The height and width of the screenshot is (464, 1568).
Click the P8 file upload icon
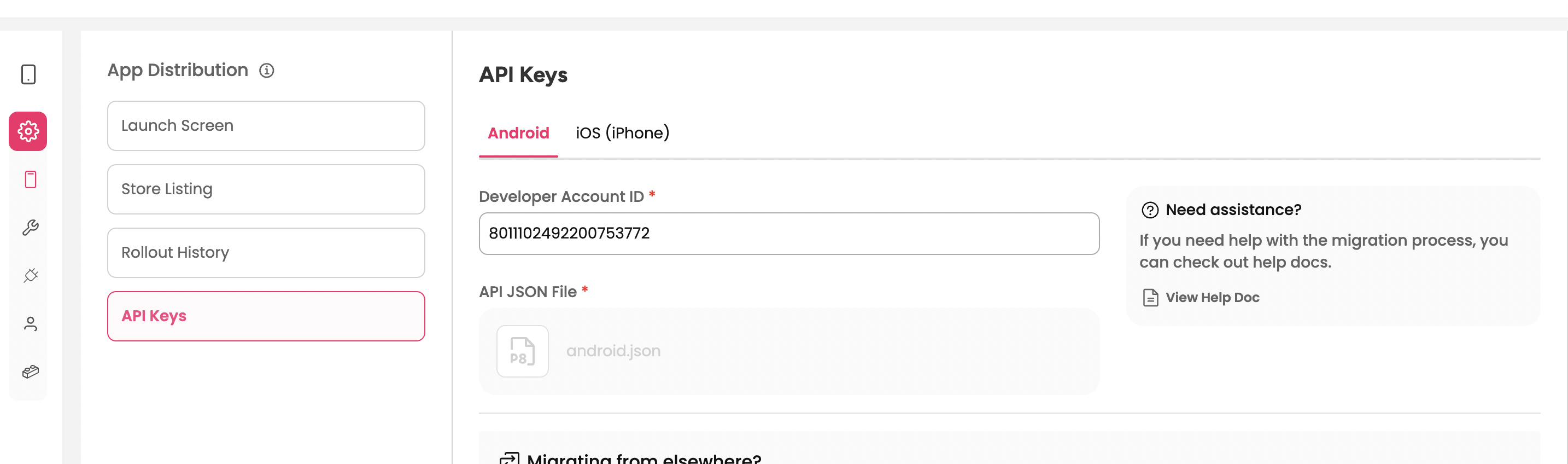coord(522,351)
